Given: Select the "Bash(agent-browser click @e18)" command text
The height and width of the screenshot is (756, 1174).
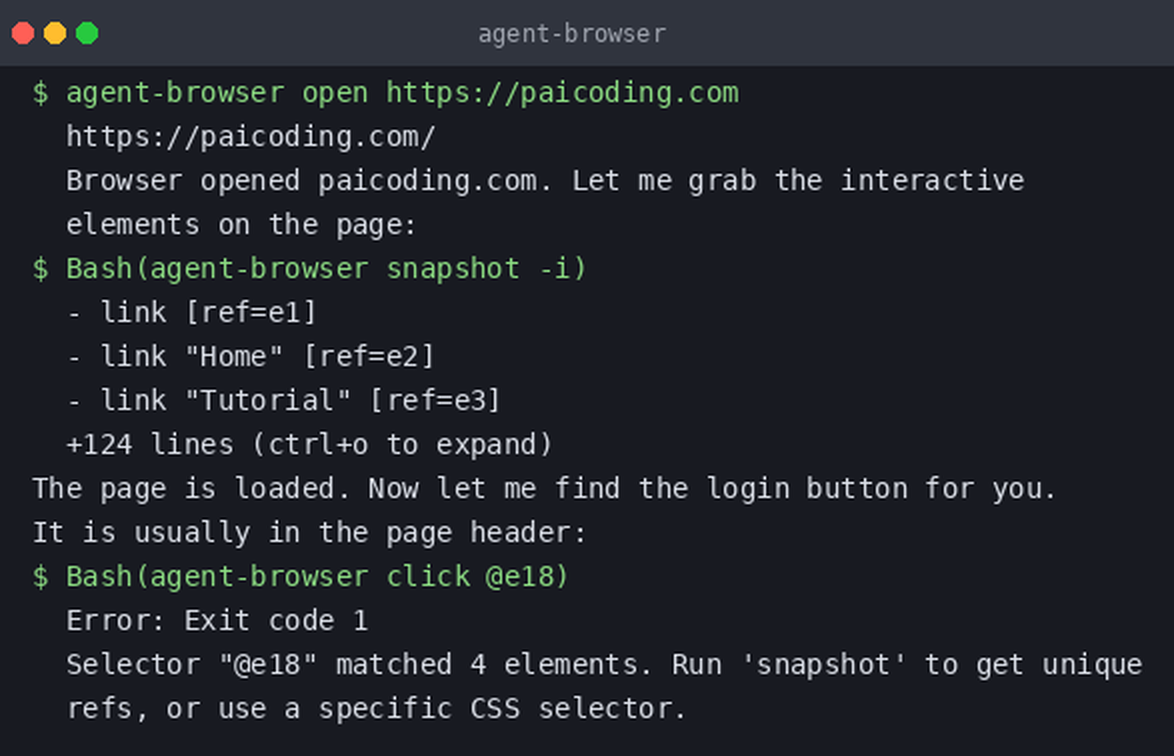Looking at the screenshot, I should pos(318,577).
